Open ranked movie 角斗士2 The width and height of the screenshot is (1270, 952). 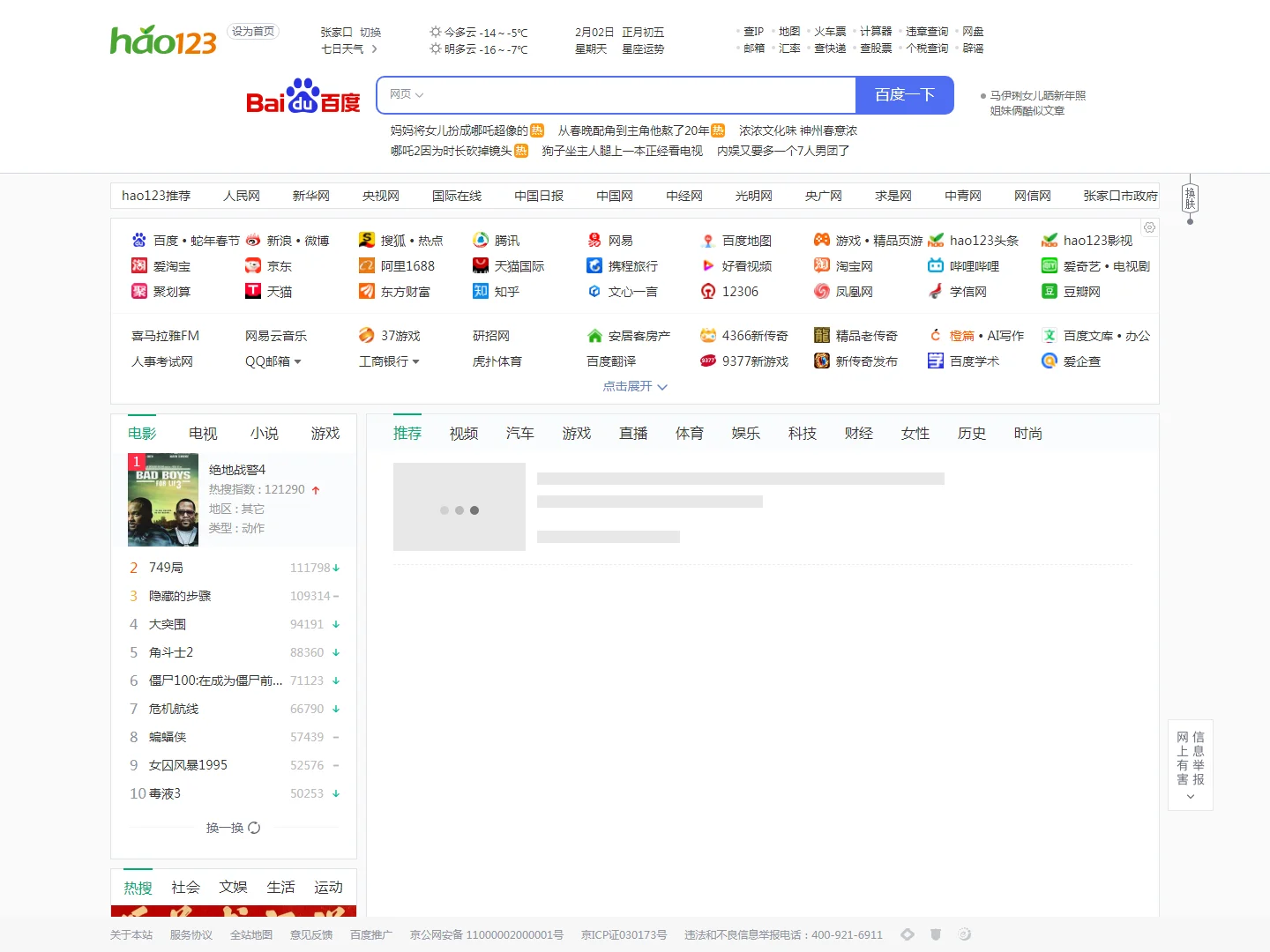tap(171, 652)
